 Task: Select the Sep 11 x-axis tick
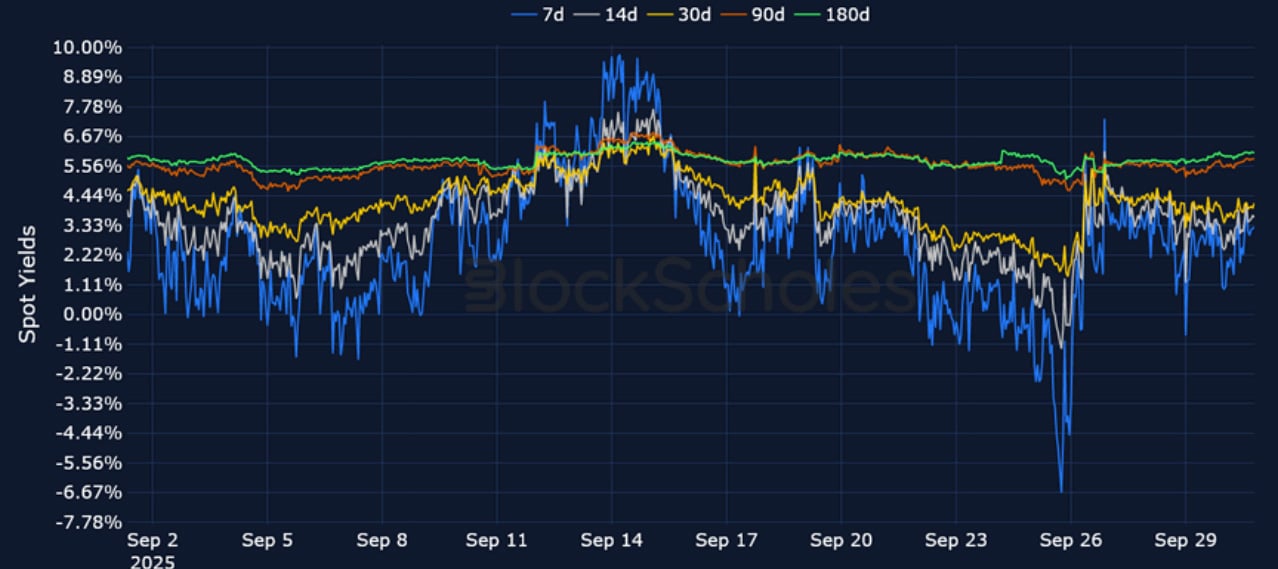pos(497,541)
